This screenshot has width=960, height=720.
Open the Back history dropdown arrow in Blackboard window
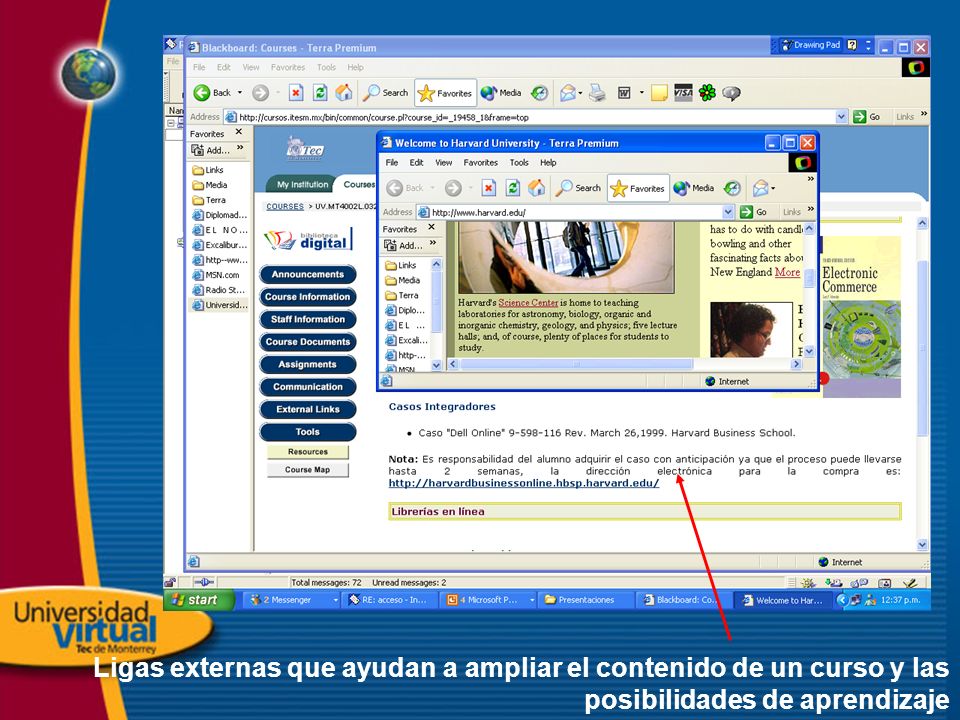(239, 93)
